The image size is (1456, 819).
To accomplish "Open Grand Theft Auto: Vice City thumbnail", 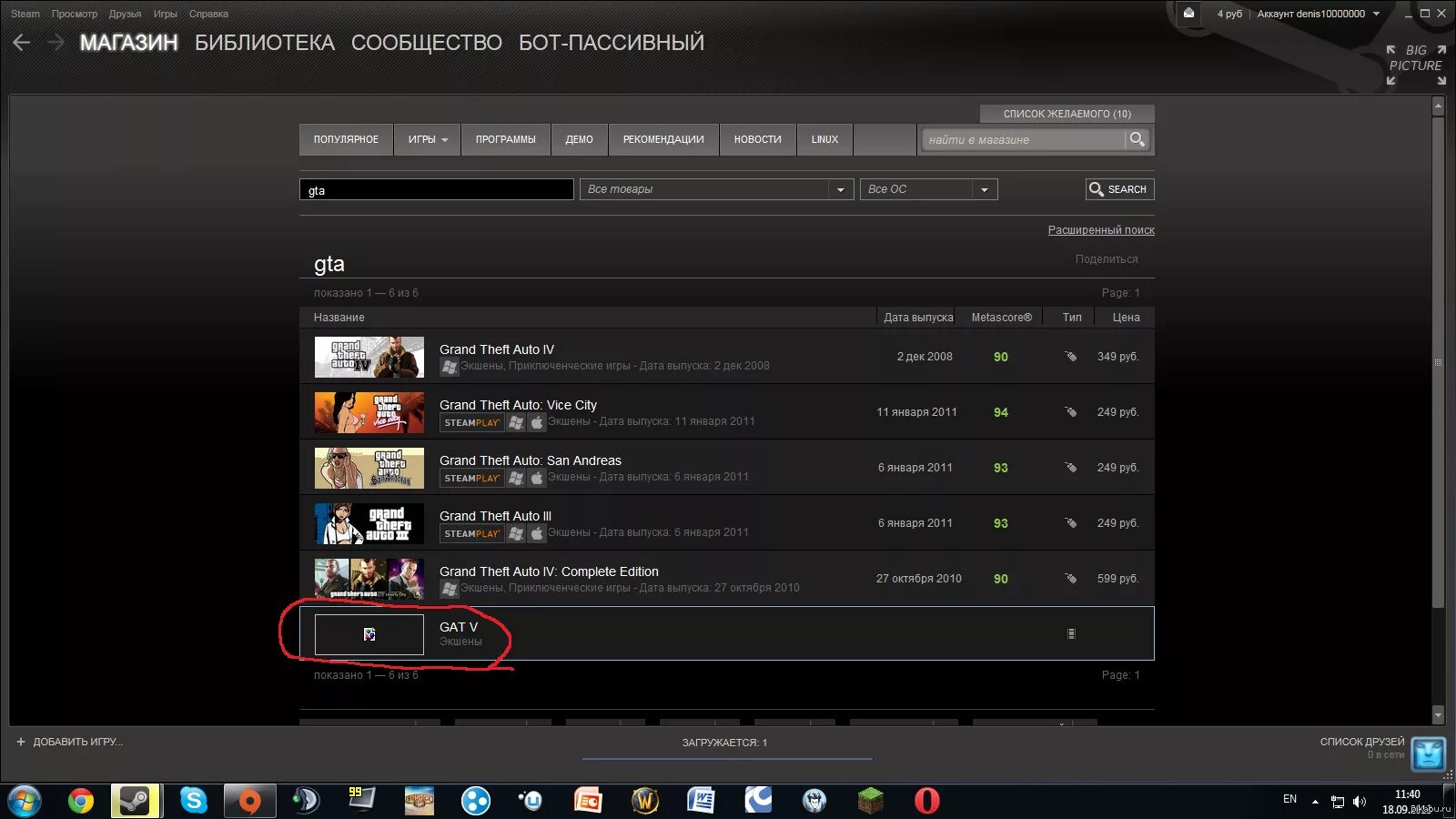I will tap(369, 412).
